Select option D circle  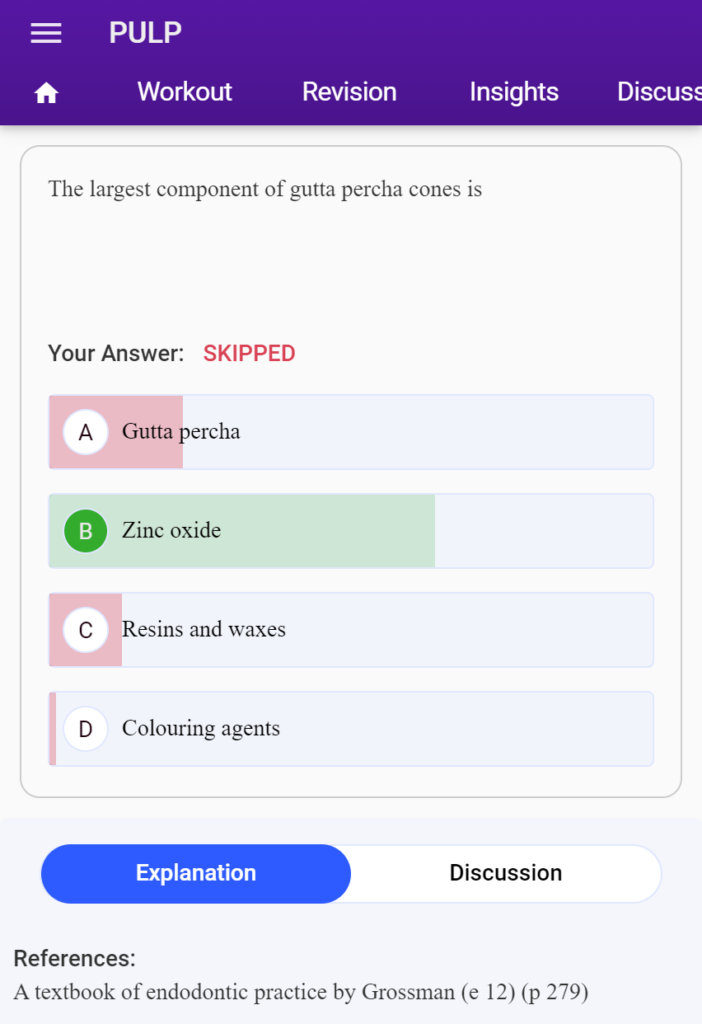pos(86,729)
